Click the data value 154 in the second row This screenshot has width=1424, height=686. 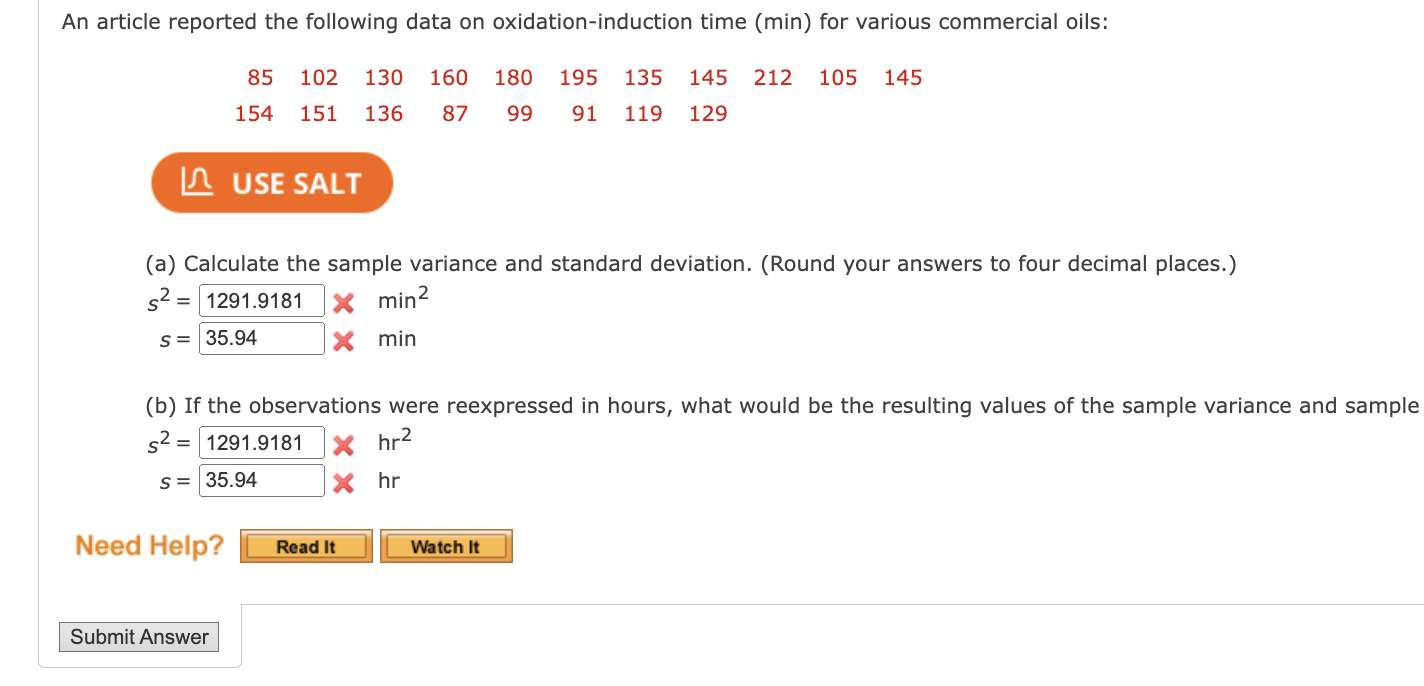(x=253, y=114)
